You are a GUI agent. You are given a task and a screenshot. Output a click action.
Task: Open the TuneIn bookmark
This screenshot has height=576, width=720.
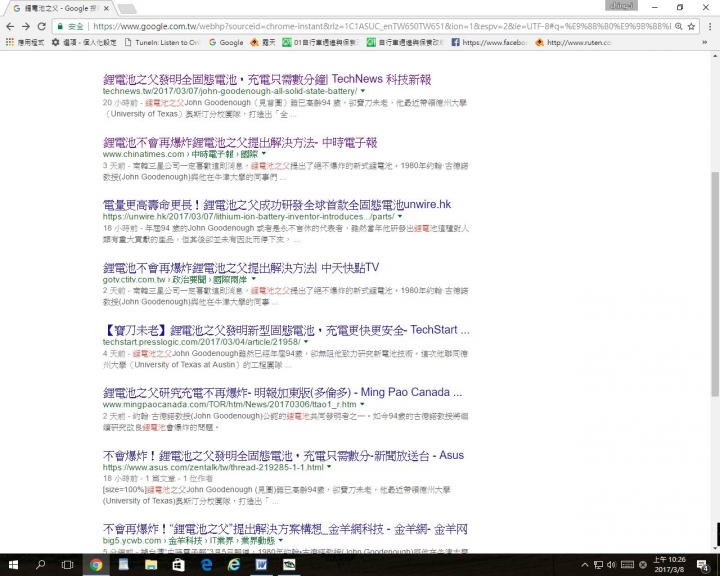click(x=163, y=42)
